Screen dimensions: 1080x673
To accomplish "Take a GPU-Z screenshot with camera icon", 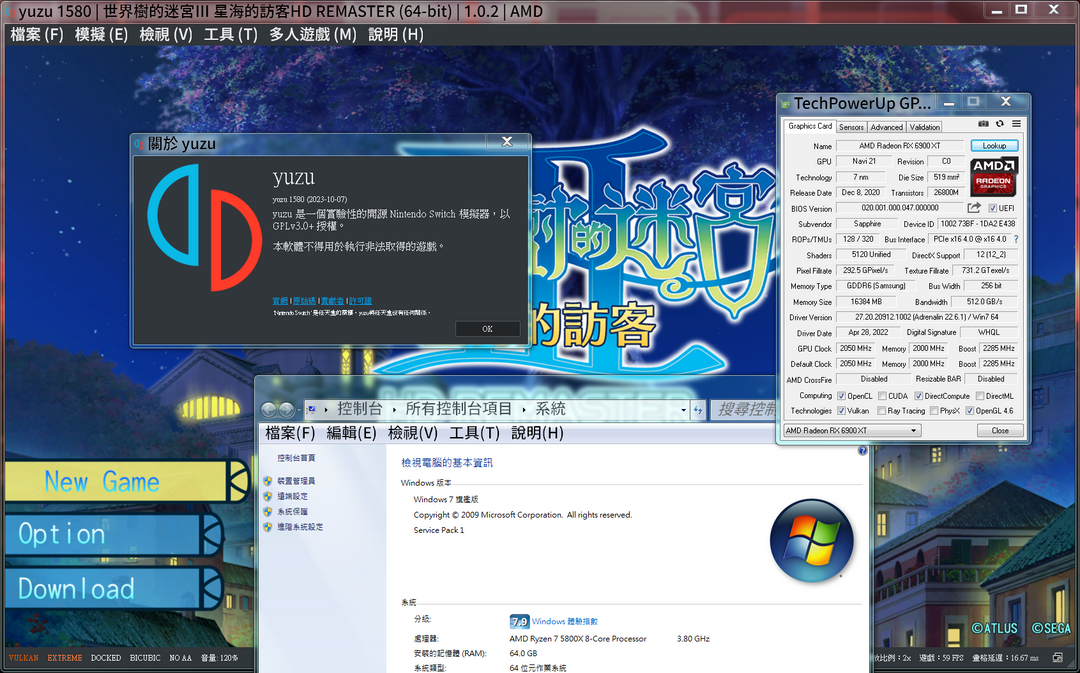I will click(983, 124).
